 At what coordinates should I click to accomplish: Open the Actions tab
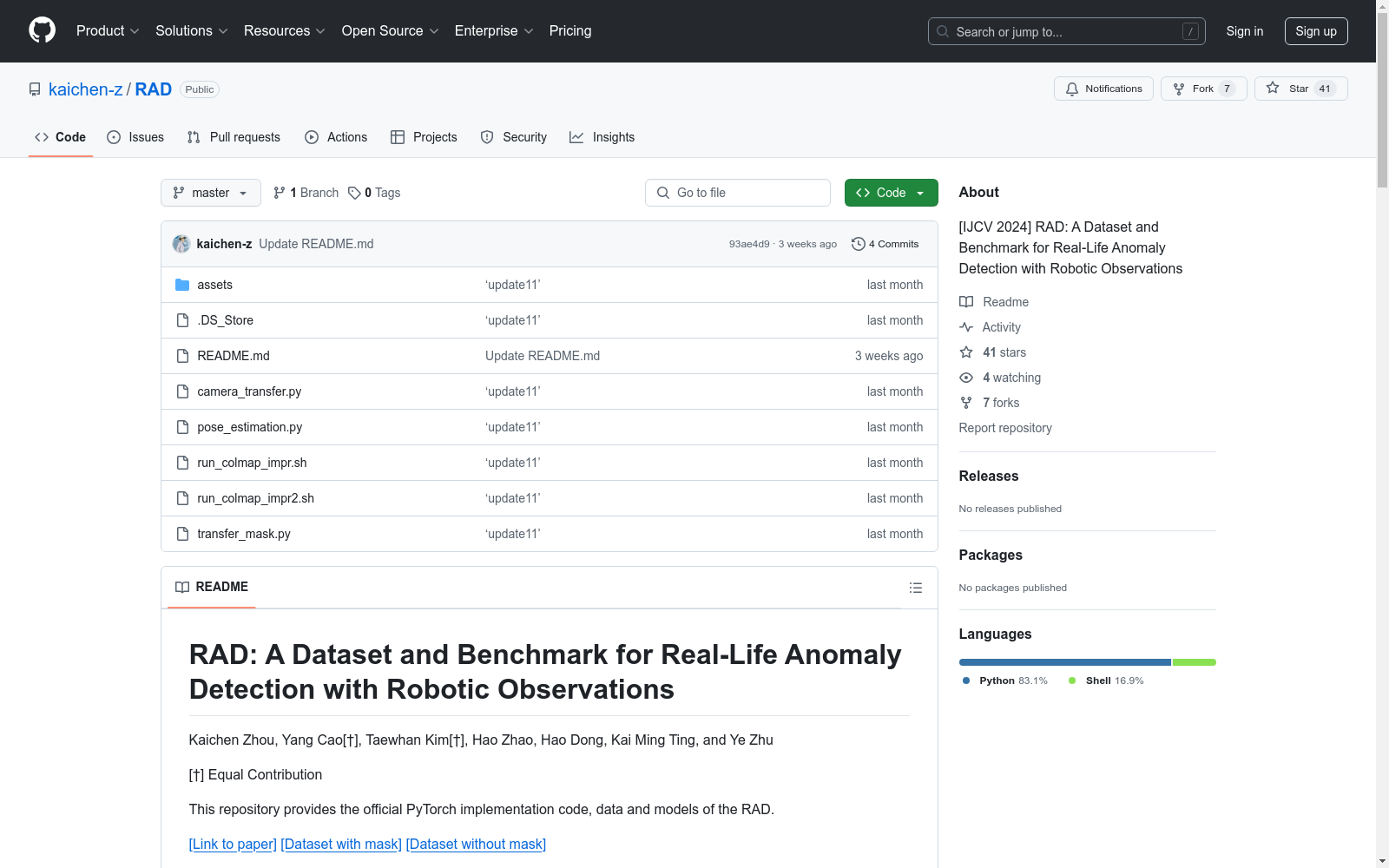pyautogui.click(x=336, y=137)
